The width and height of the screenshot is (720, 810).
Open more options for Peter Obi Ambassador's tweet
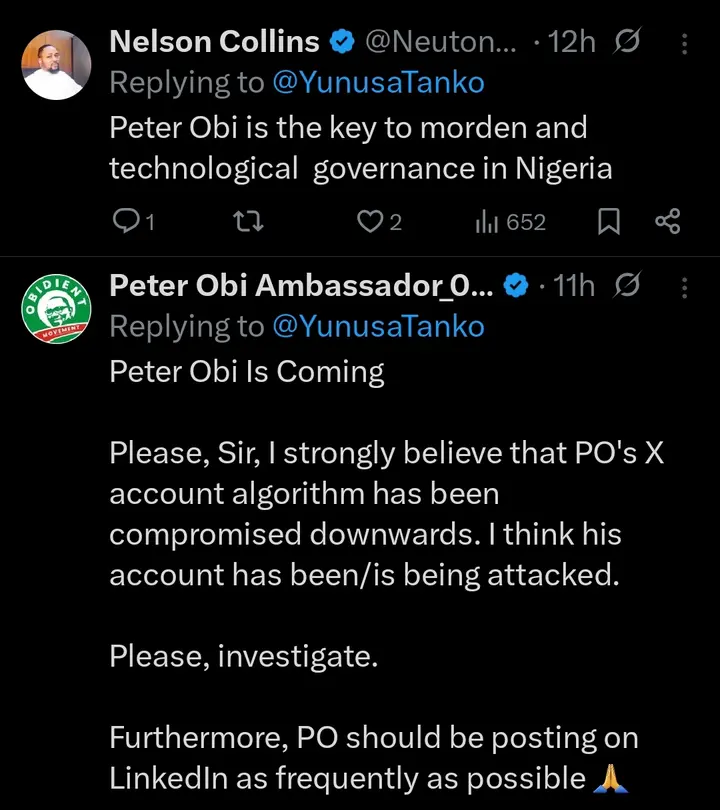pyautogui.click(x=684, y=288)
